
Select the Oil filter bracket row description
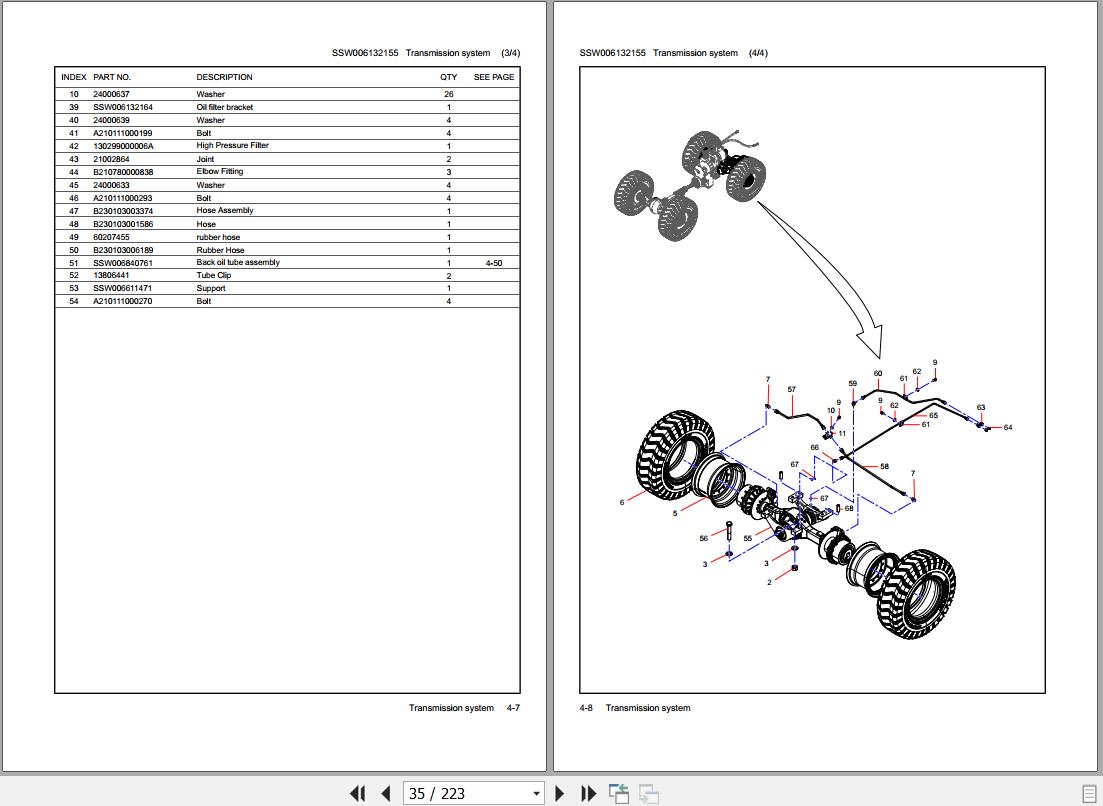click(225, 107)
